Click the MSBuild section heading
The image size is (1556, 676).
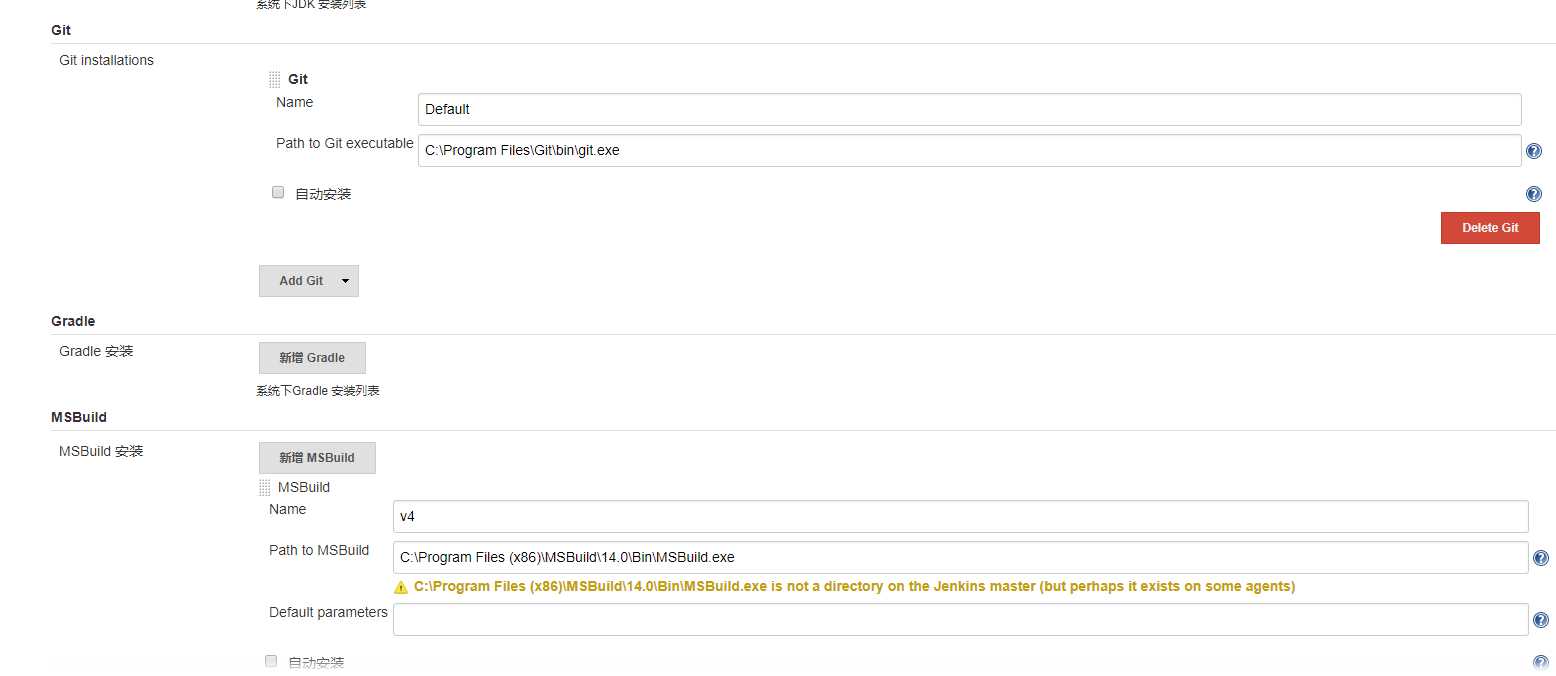point(79,417)
